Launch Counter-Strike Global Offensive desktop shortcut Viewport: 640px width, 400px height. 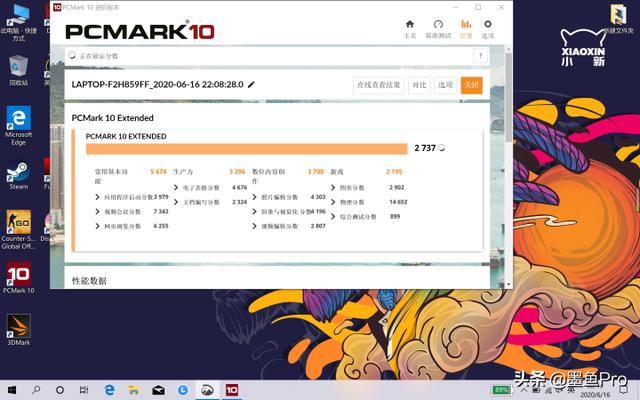(x=18, y=229)
